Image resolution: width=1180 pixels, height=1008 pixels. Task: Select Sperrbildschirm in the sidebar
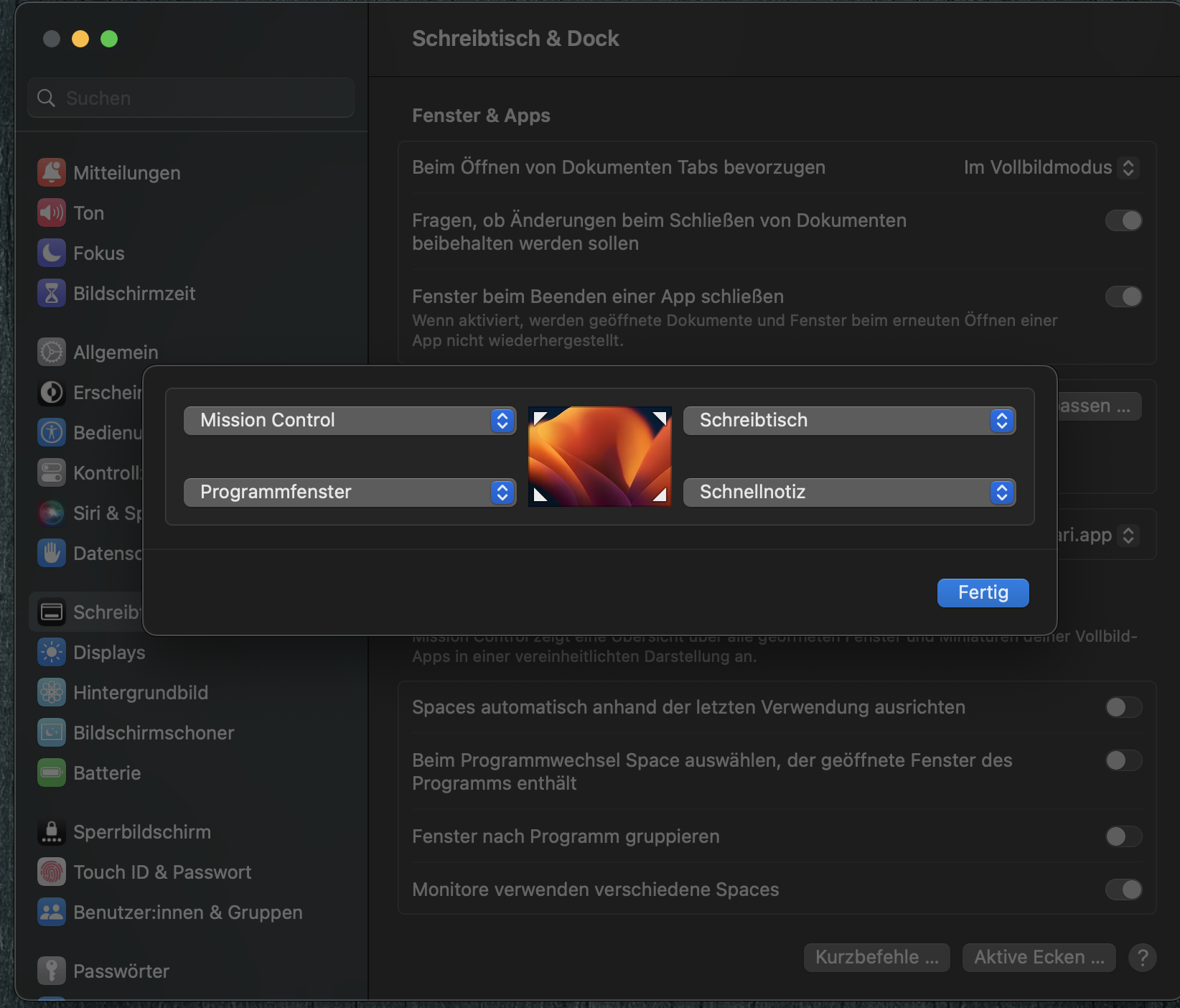[142, 831]
